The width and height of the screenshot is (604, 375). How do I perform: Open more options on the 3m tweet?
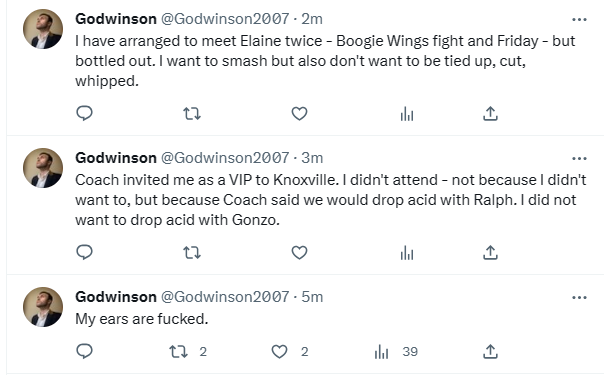[579, 158]
